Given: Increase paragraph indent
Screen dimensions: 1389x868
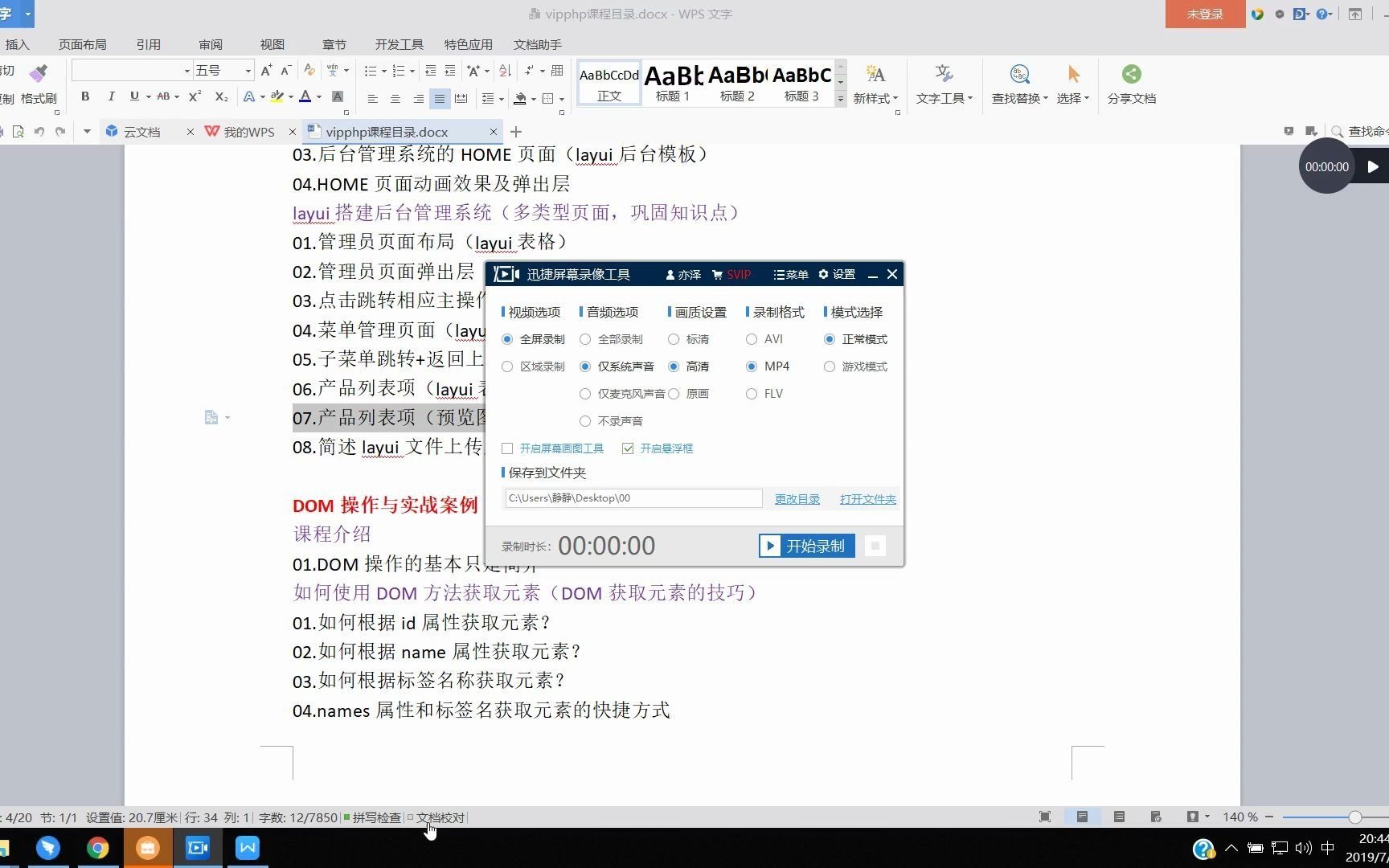Looking at the screenshot, I should point(450,71).
